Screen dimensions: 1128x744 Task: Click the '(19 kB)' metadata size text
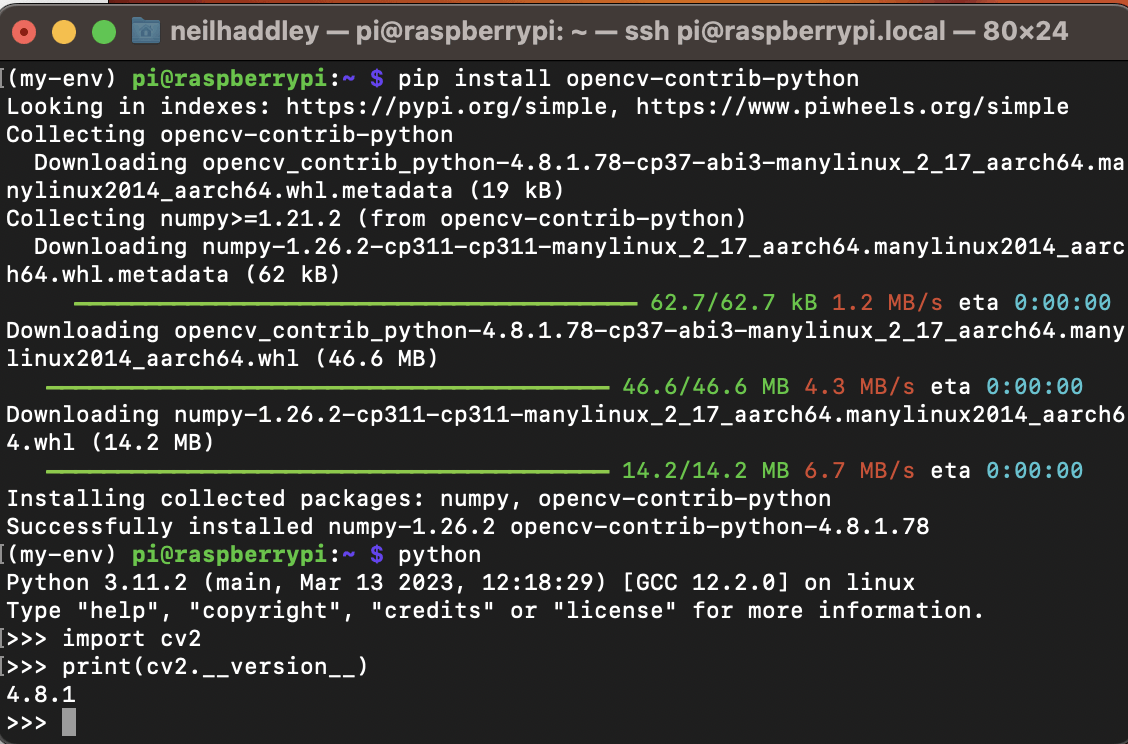[x=517, y=191]
